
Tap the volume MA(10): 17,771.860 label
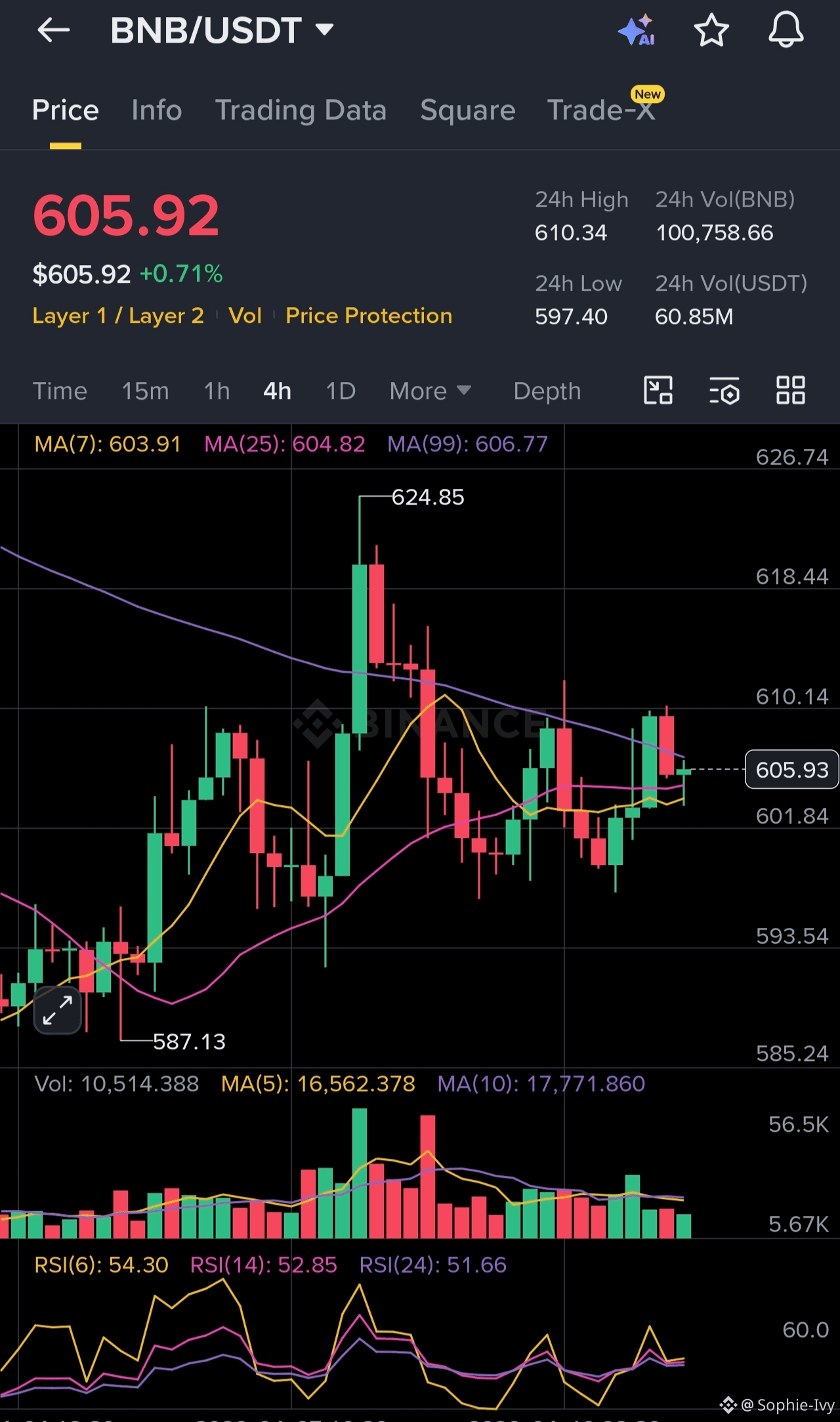click(541, 1083)
